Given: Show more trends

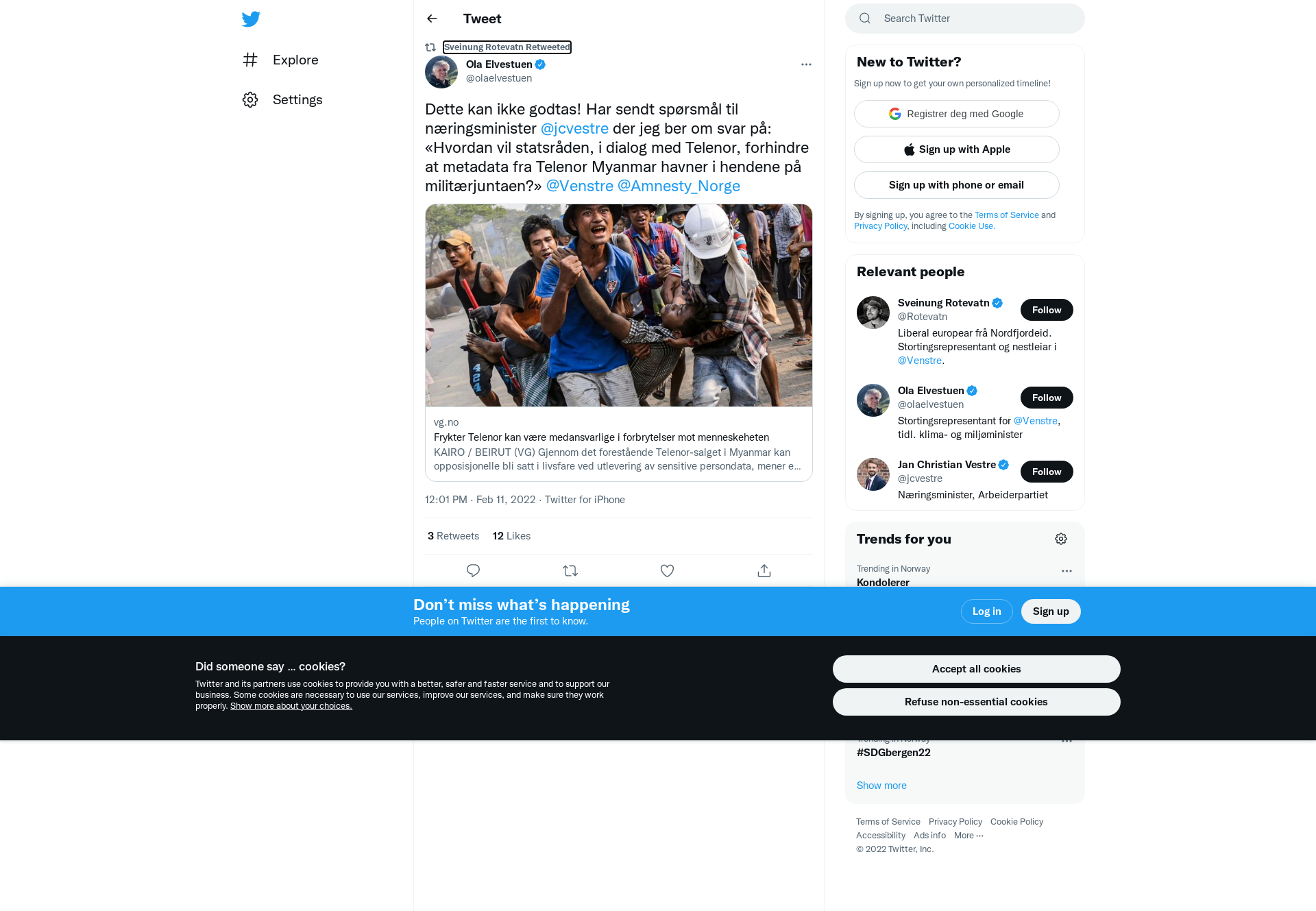Looking at the screenshot, I should 881,786.
